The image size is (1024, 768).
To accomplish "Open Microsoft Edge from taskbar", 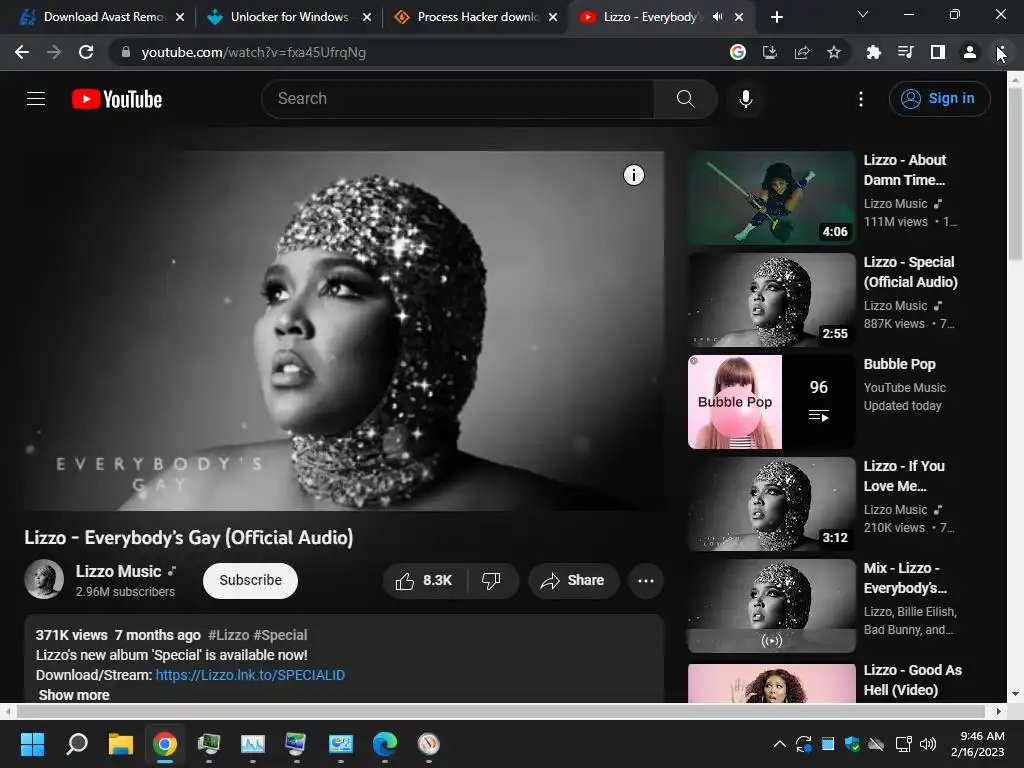I will coord(385,744).
